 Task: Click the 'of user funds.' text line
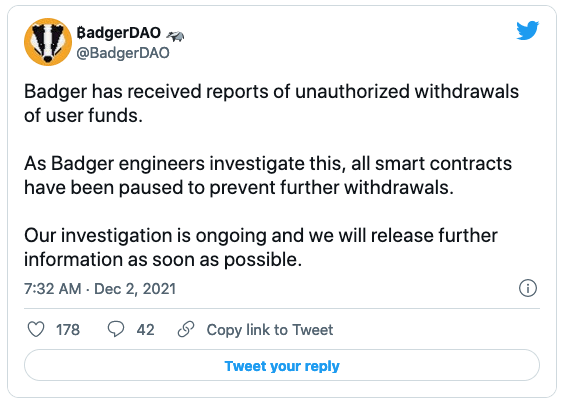point(83,116)
